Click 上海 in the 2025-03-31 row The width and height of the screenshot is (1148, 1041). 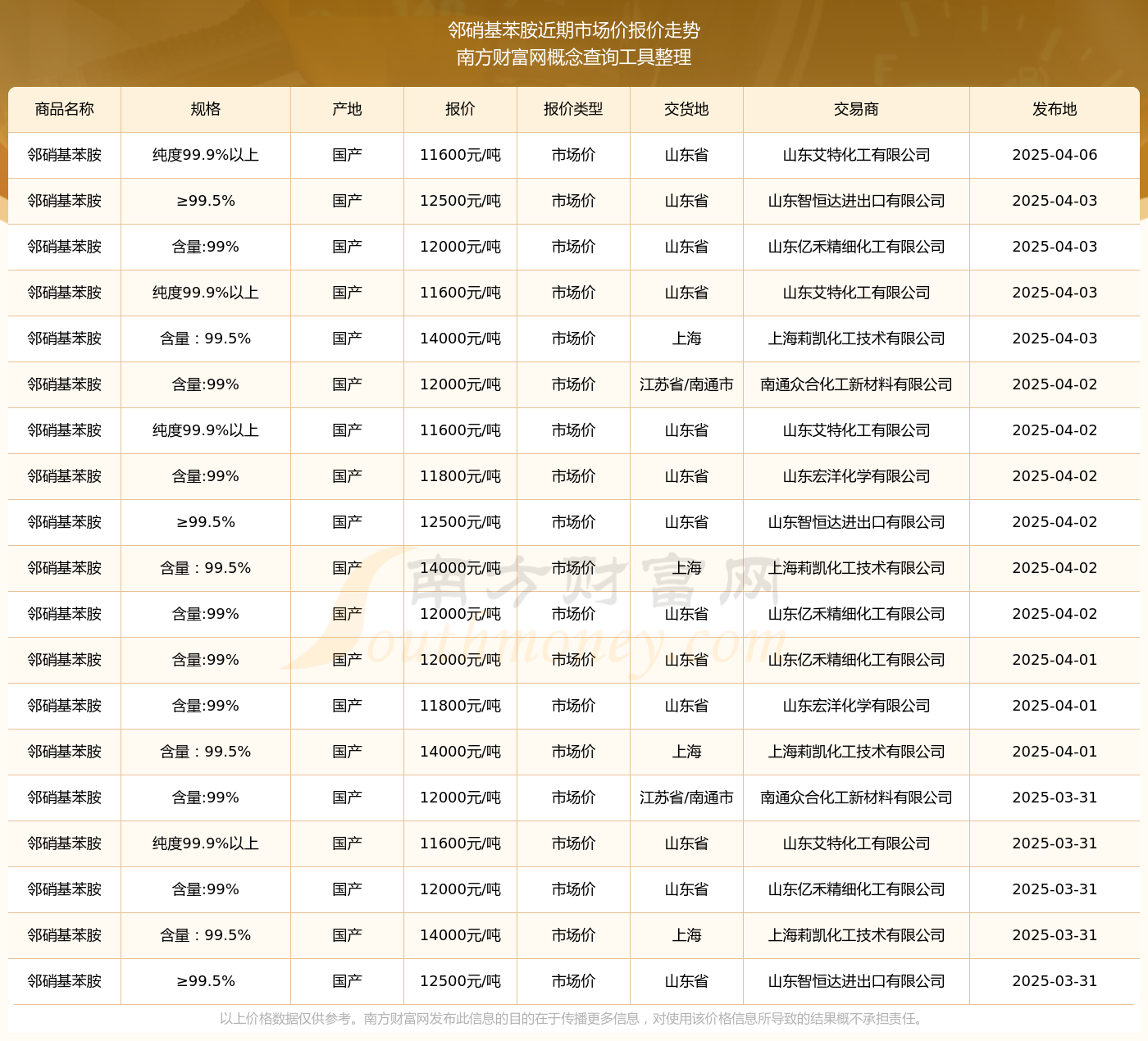point(686,935)
